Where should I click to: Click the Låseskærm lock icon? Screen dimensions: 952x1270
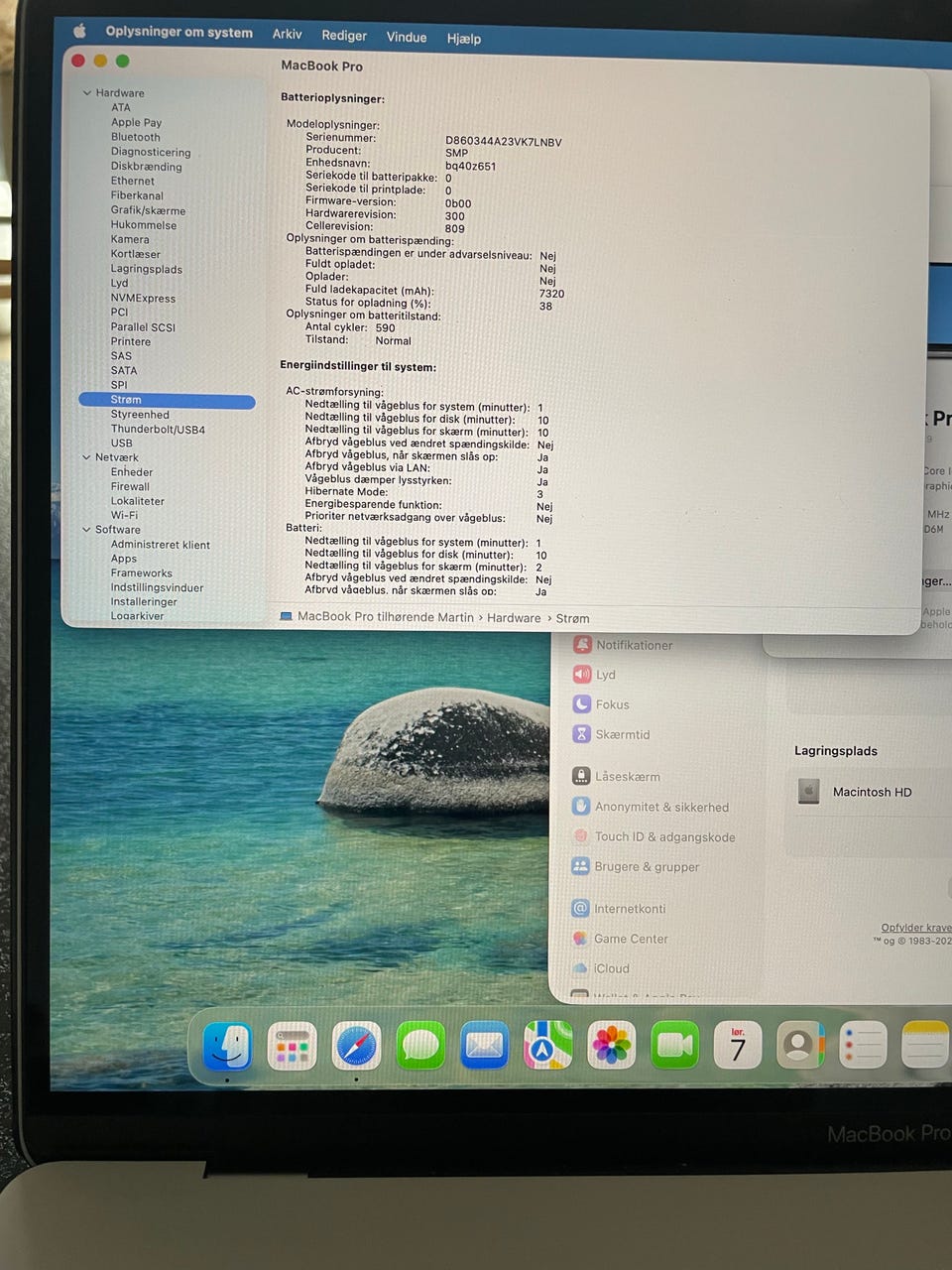(581, 776)
